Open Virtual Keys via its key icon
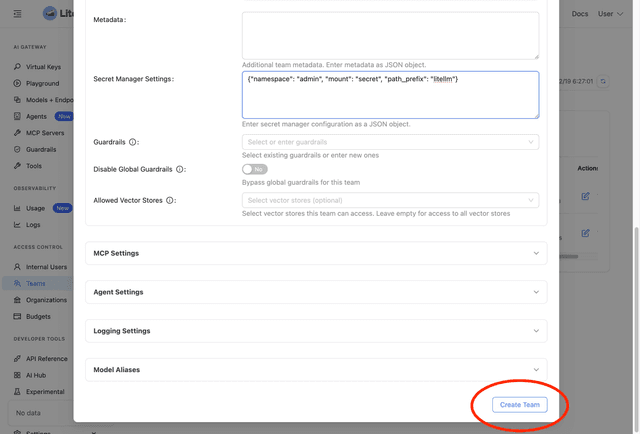The width and height of the screenshot is (640, 434). pos(17,67)
